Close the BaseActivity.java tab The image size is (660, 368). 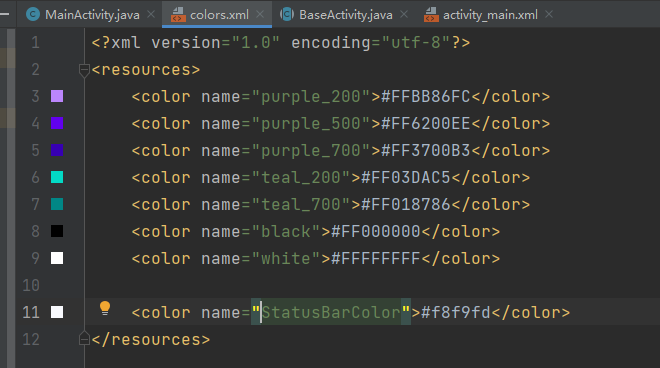(404, 15)
